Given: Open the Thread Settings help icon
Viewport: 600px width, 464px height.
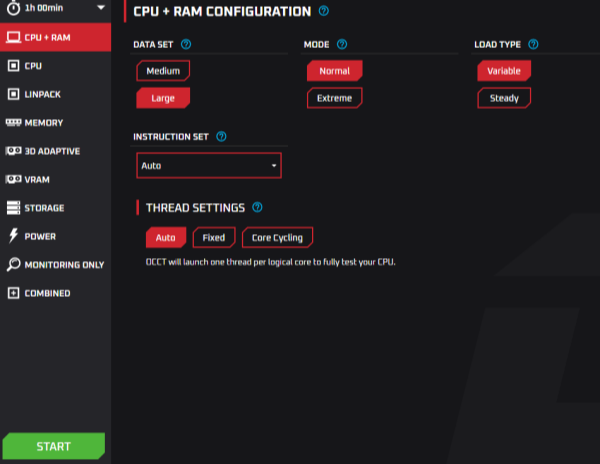Looking at the screenshot, I should (257, 207).
